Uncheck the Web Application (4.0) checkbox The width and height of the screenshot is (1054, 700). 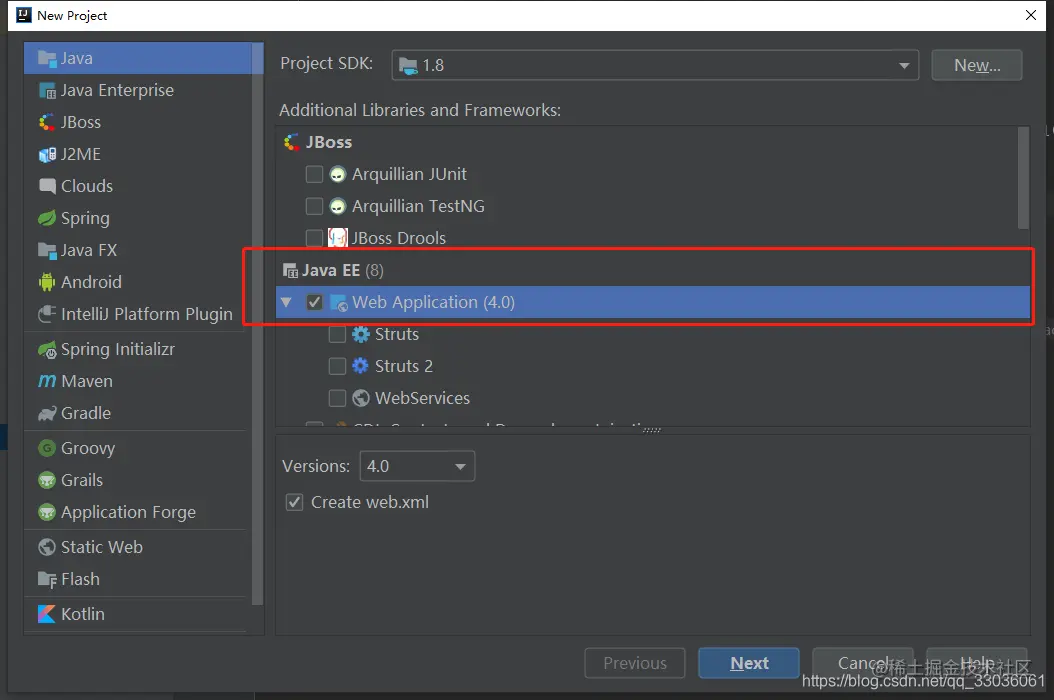coord(314,303)
